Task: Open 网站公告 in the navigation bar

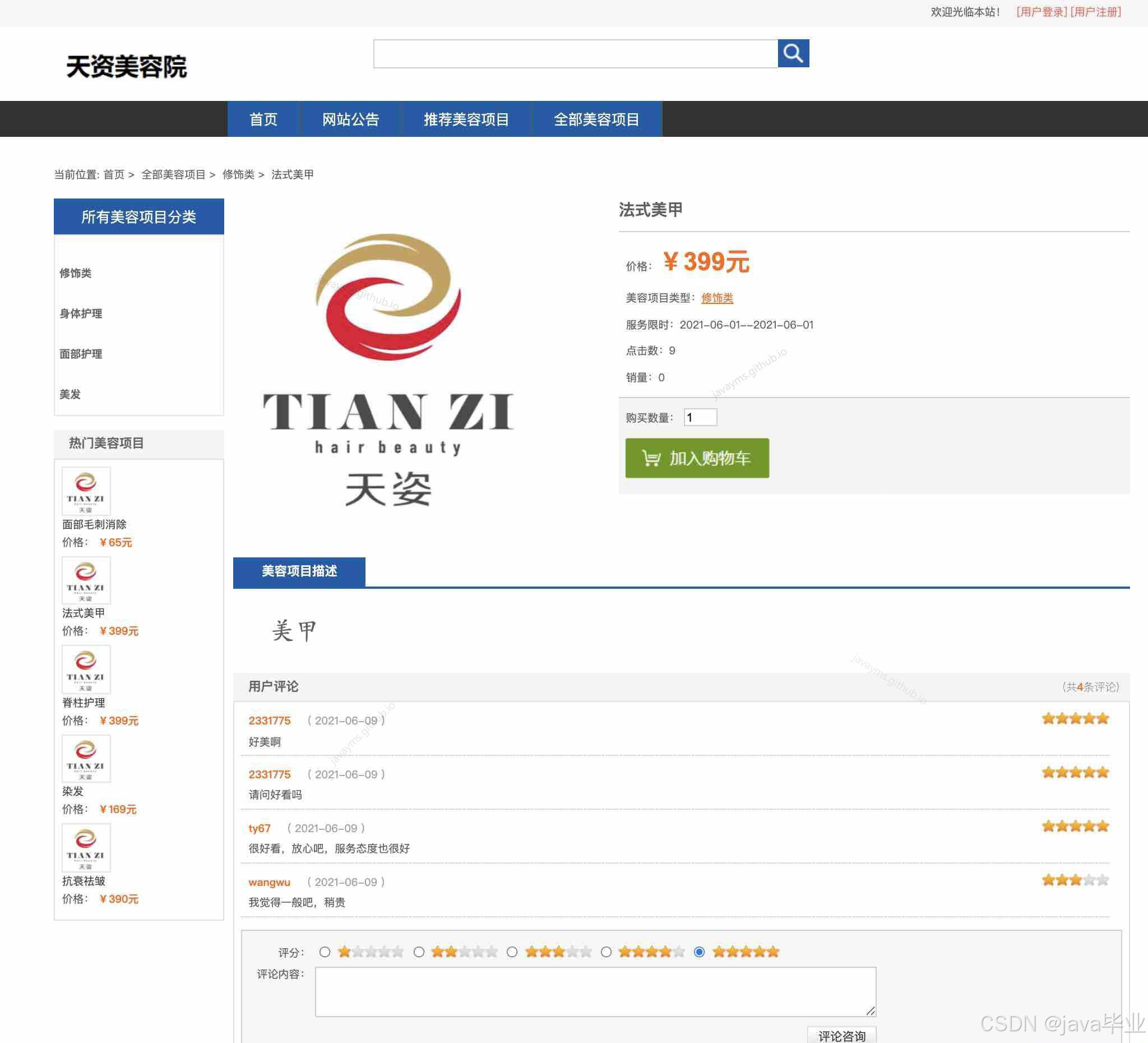Action: click(351, 119)
